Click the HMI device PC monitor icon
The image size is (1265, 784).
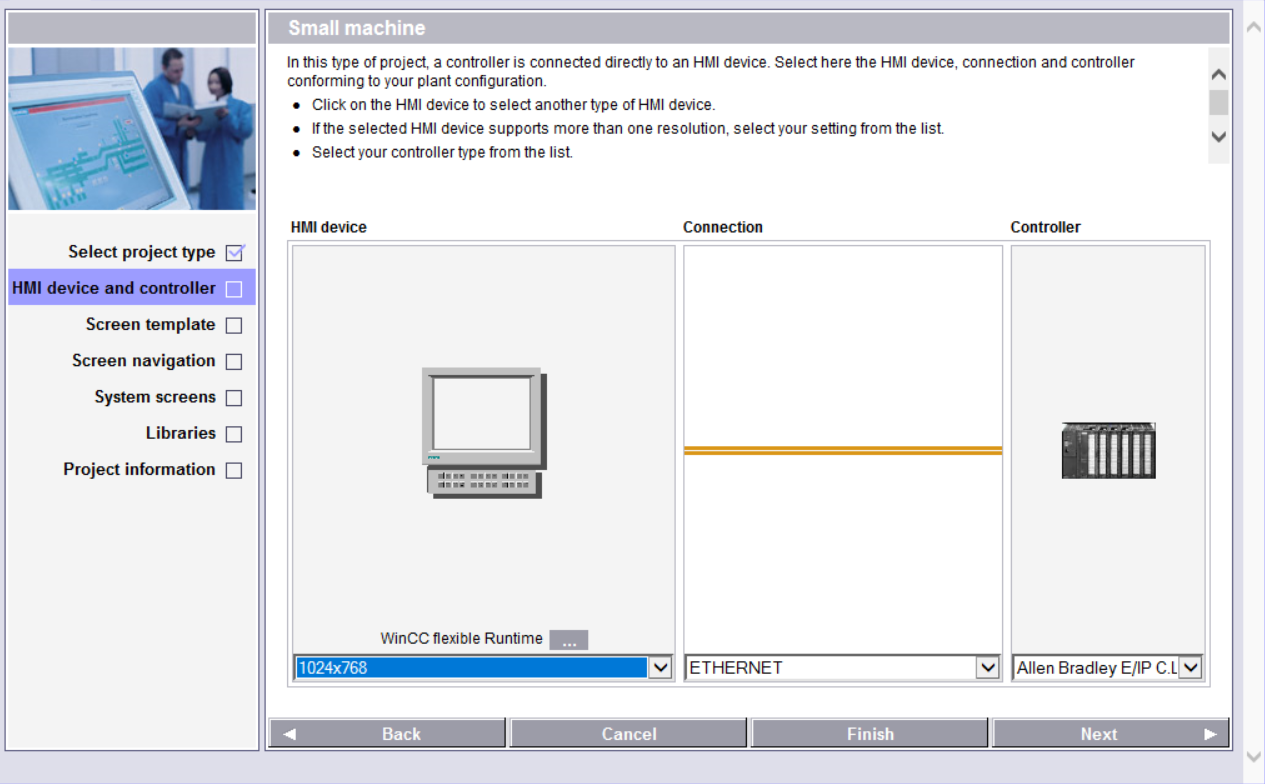484,433
